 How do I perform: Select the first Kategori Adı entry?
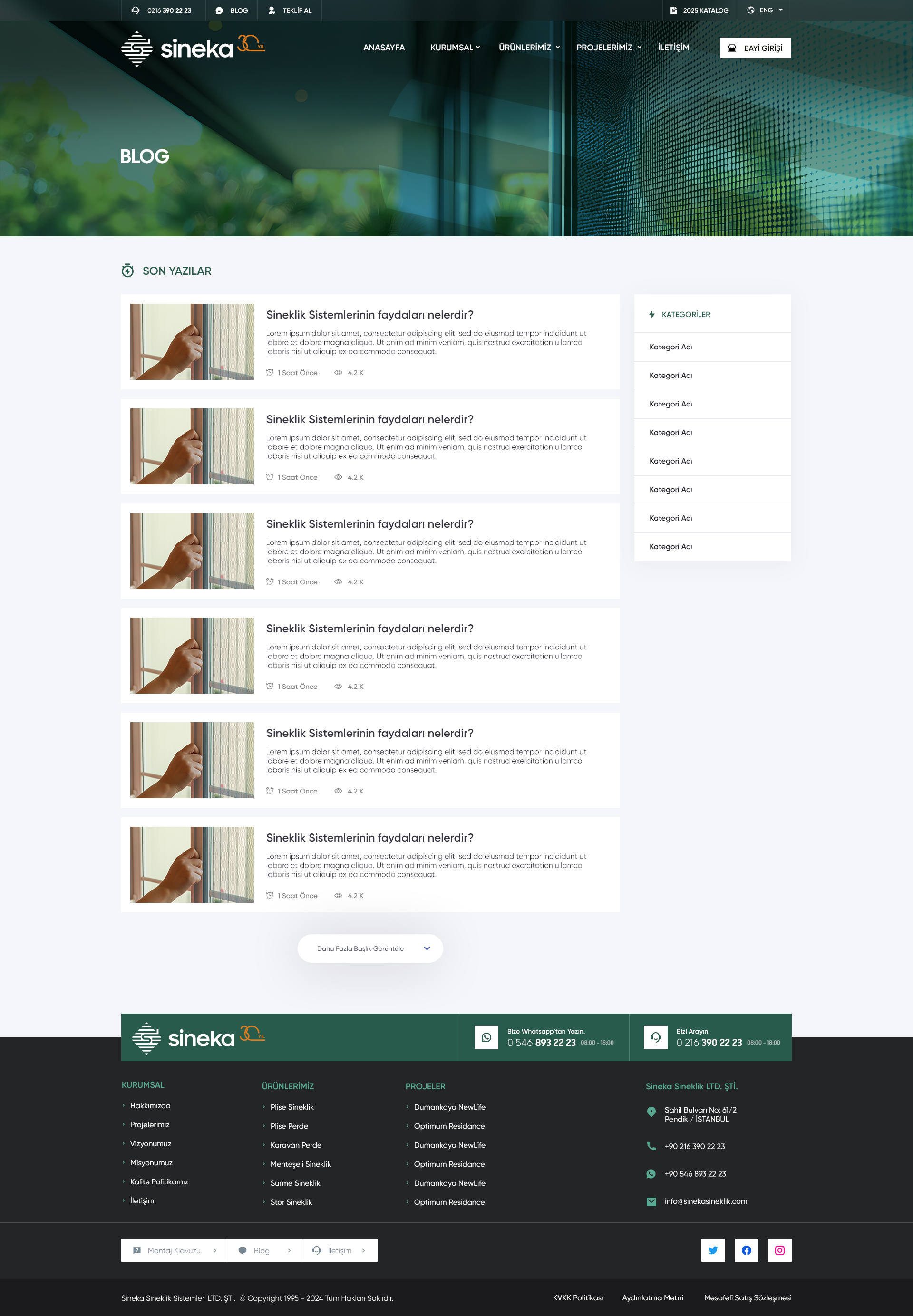point(670,347)
